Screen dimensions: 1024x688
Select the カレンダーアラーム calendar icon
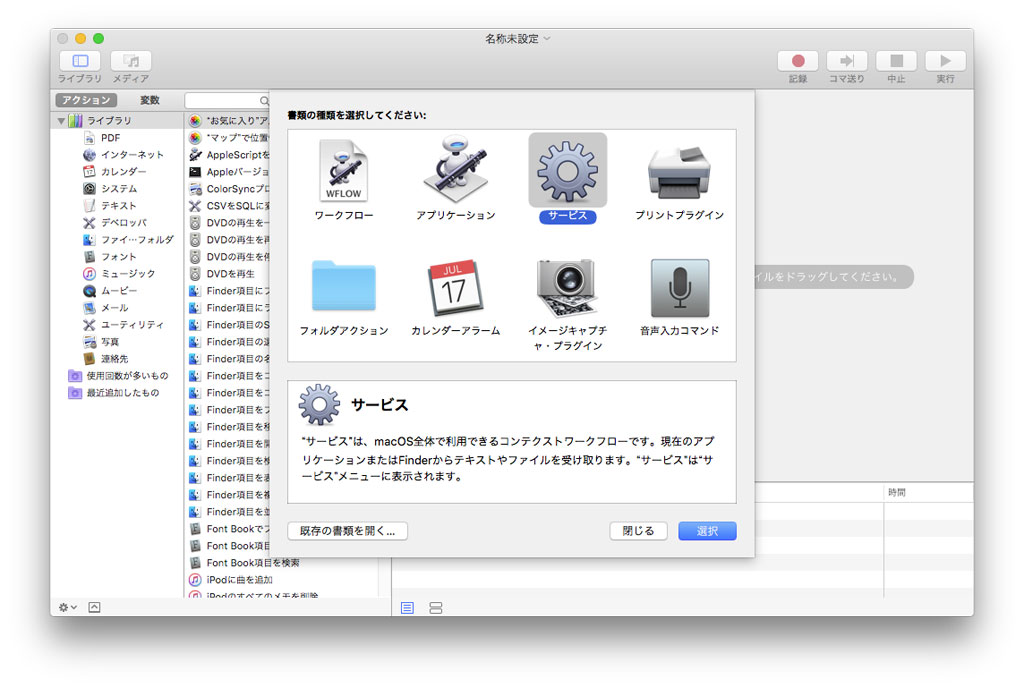click(455, 287)
